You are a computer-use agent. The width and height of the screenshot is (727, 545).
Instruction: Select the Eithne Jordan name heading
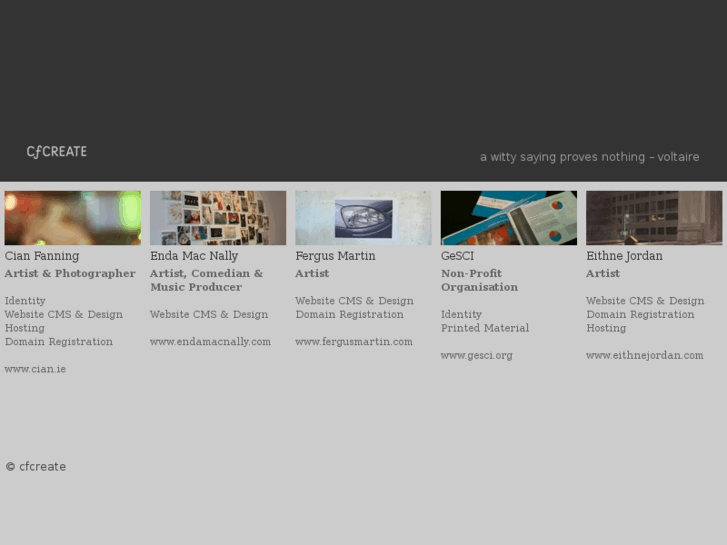point(624,256)
